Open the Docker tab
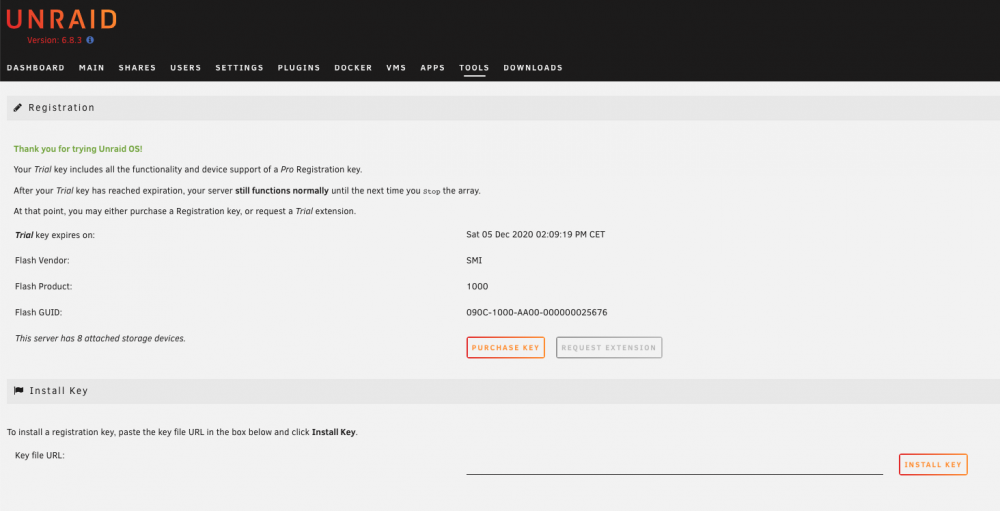 click(353, 68)
